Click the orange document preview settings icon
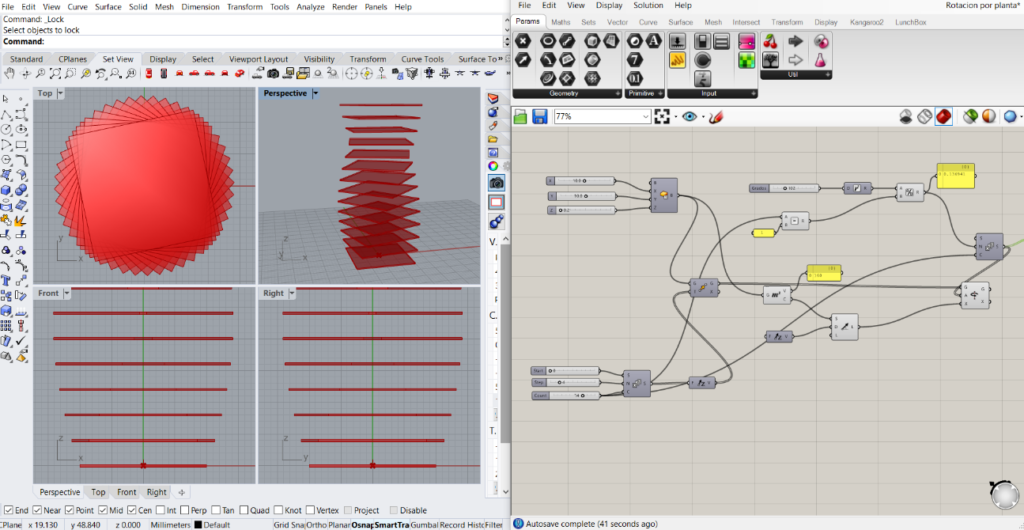The image size is (1024, 530). [989, 117]
